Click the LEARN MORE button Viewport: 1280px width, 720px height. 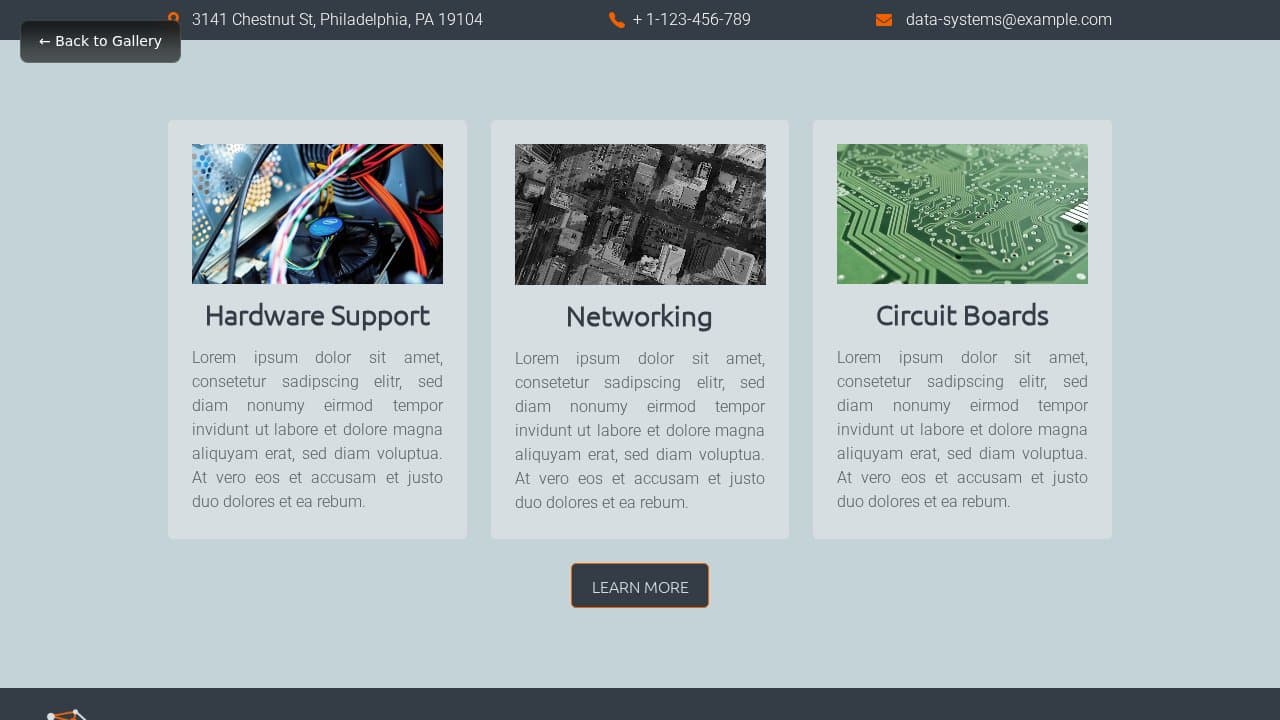pos(639,586)
